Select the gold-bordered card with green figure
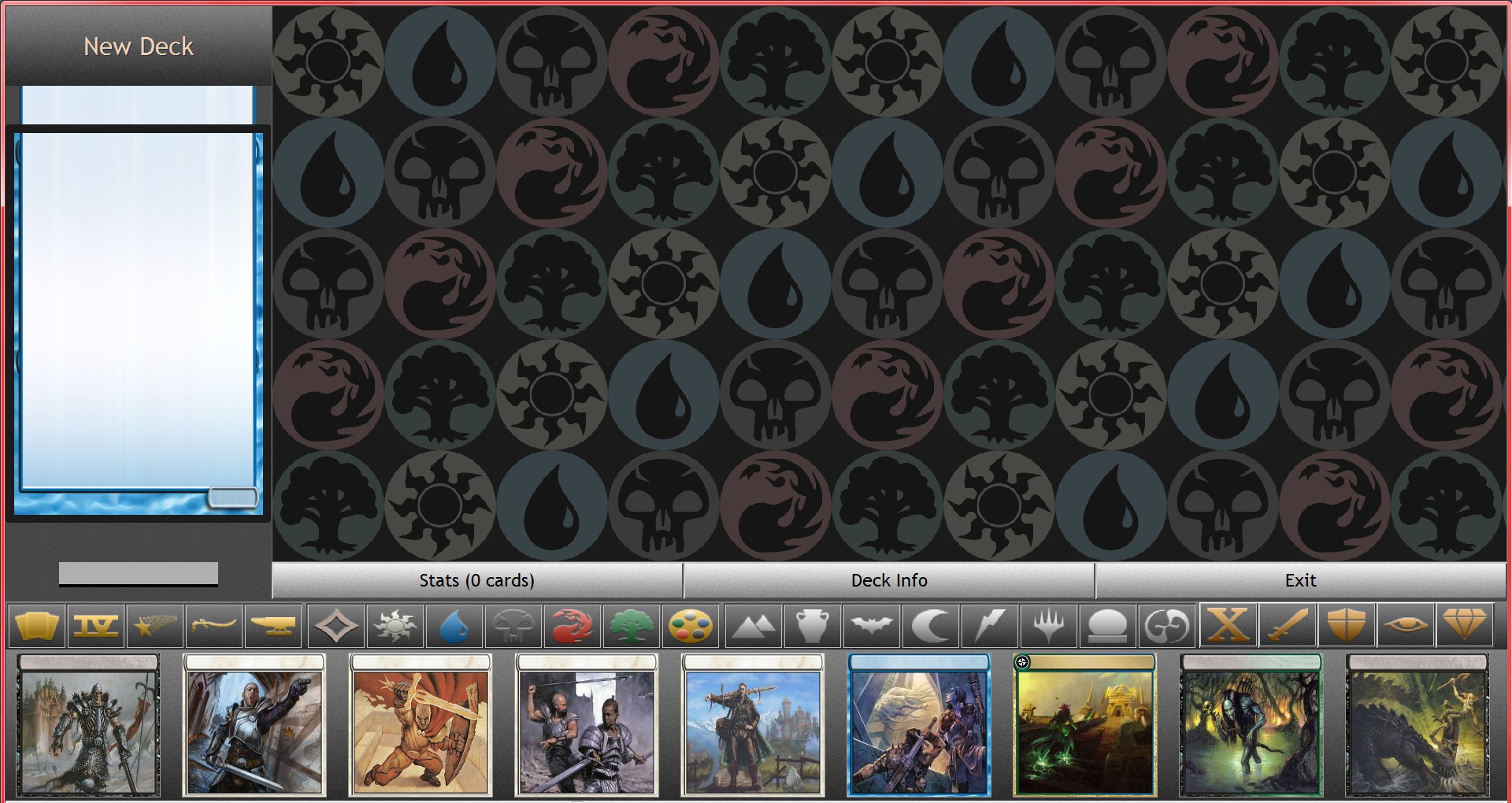The image size is (1512, 803). (1085, 725)
